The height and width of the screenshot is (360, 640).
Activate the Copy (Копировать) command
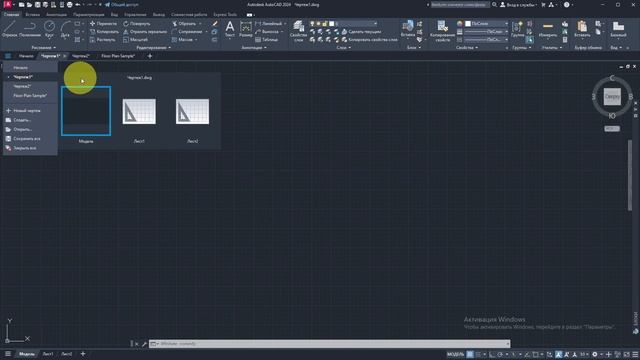[x=104, y=31]
